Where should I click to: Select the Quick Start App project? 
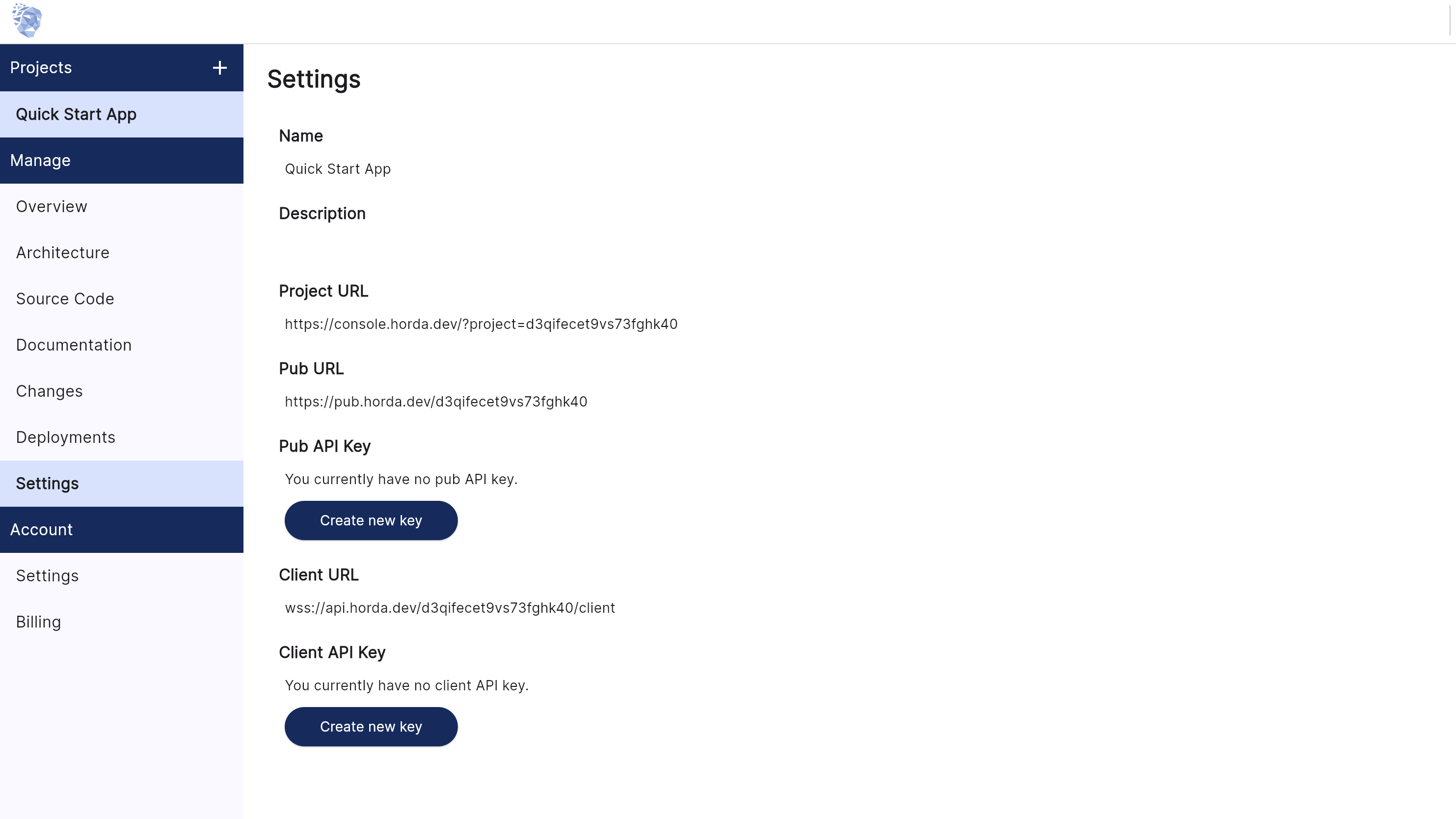(76, 114)
